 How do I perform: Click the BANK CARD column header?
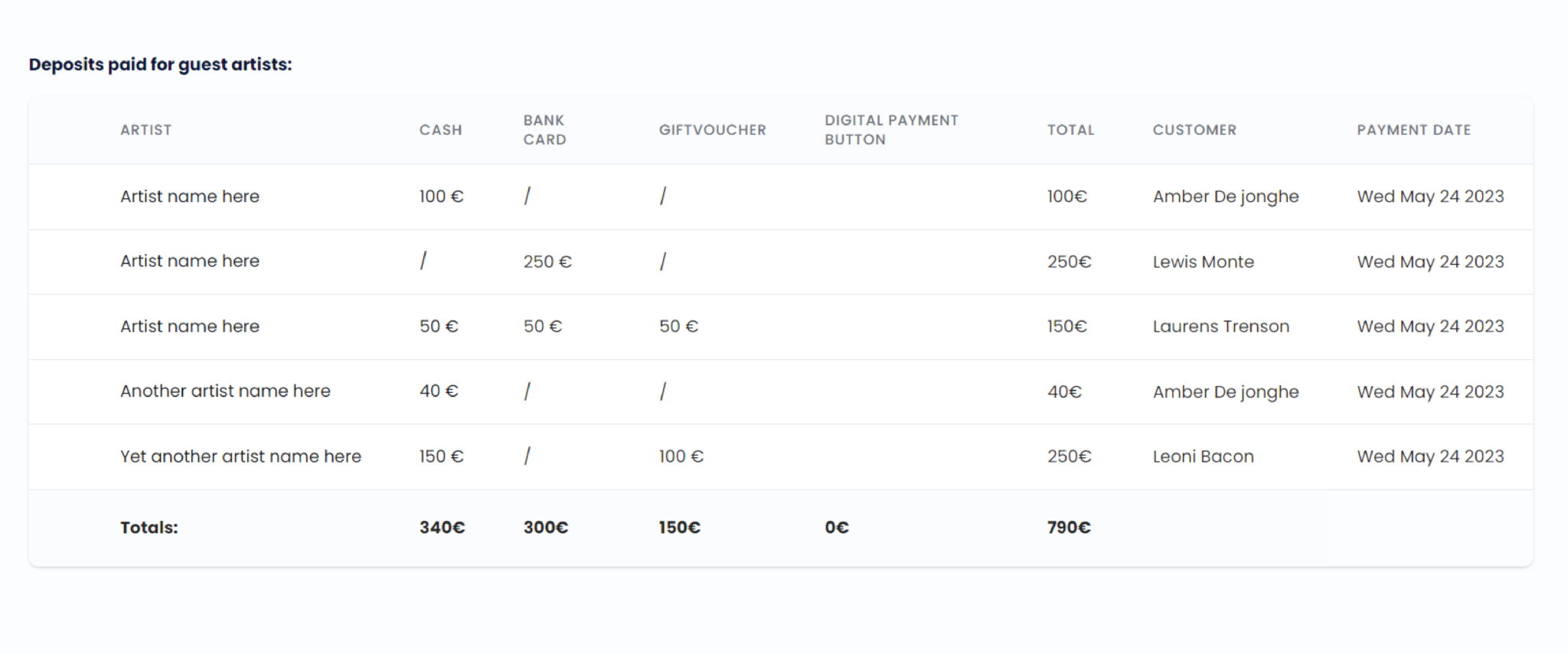[x=544, y=130]
